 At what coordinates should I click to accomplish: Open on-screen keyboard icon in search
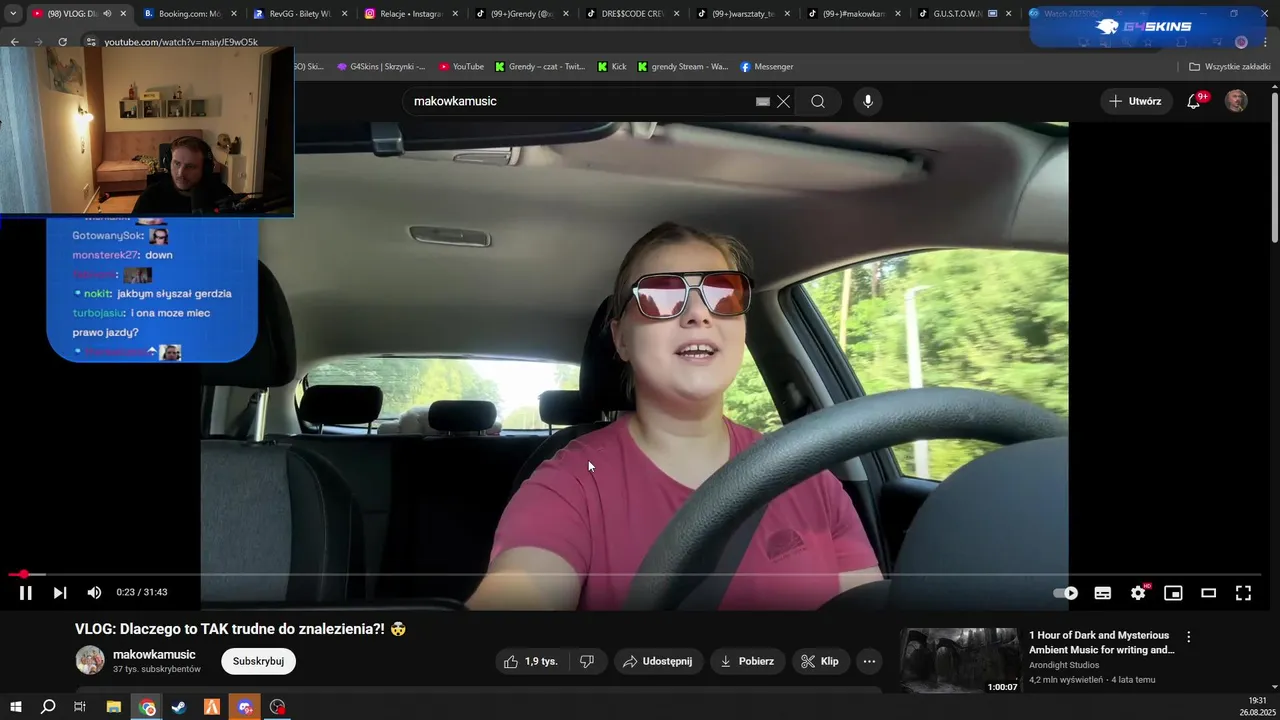[763, 101]
